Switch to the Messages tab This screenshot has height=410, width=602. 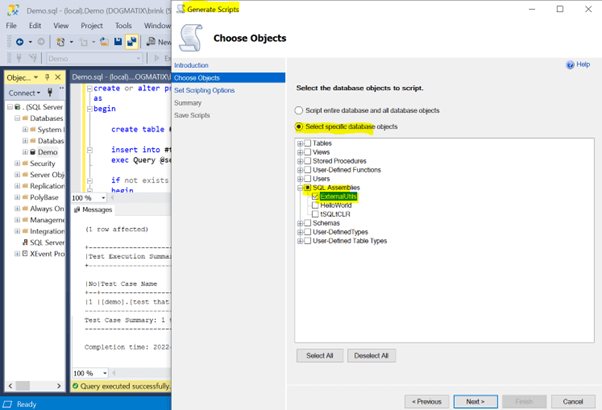pos(93,210)
